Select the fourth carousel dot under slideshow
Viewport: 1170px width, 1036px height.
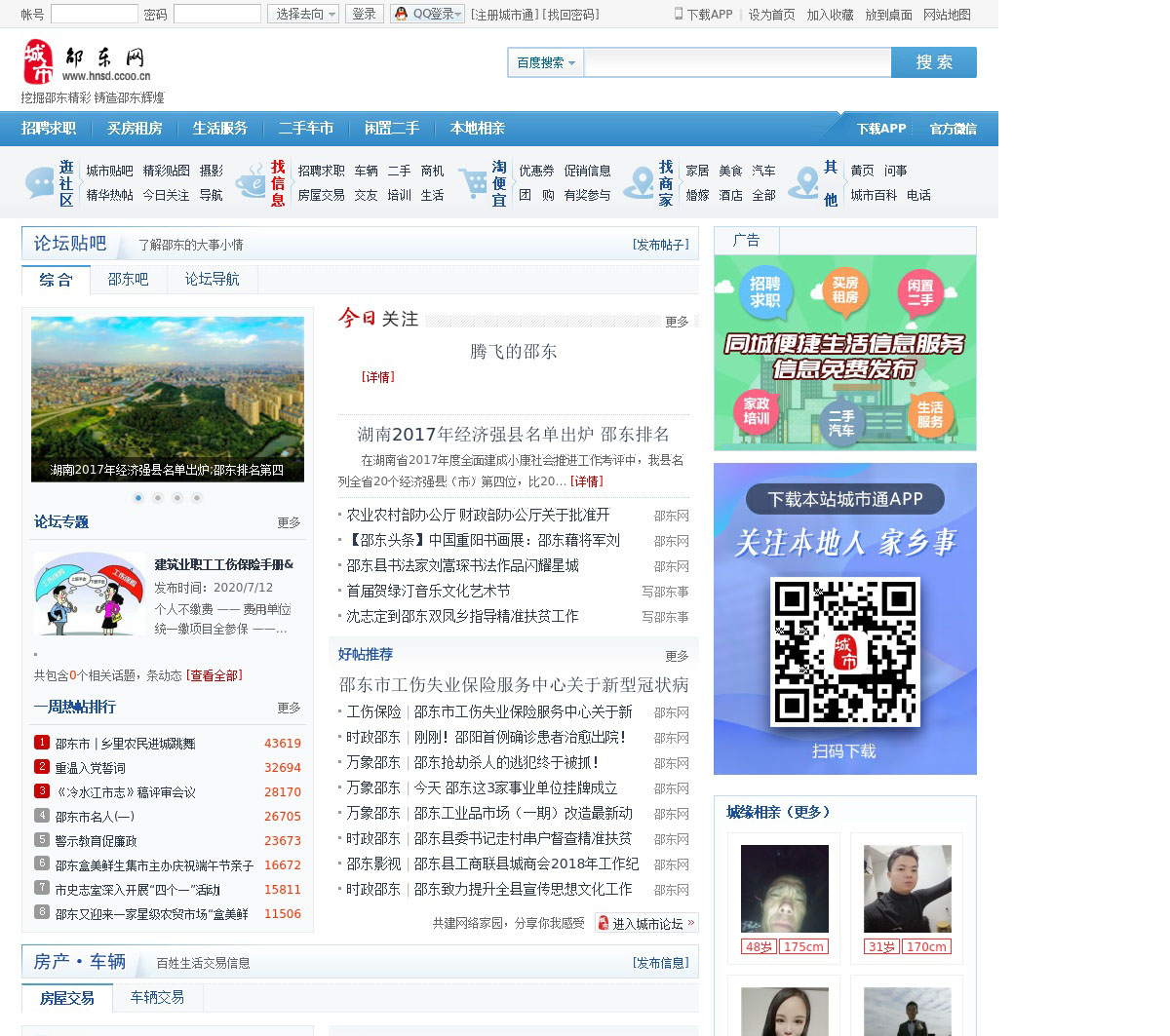(x=197, y=498)
